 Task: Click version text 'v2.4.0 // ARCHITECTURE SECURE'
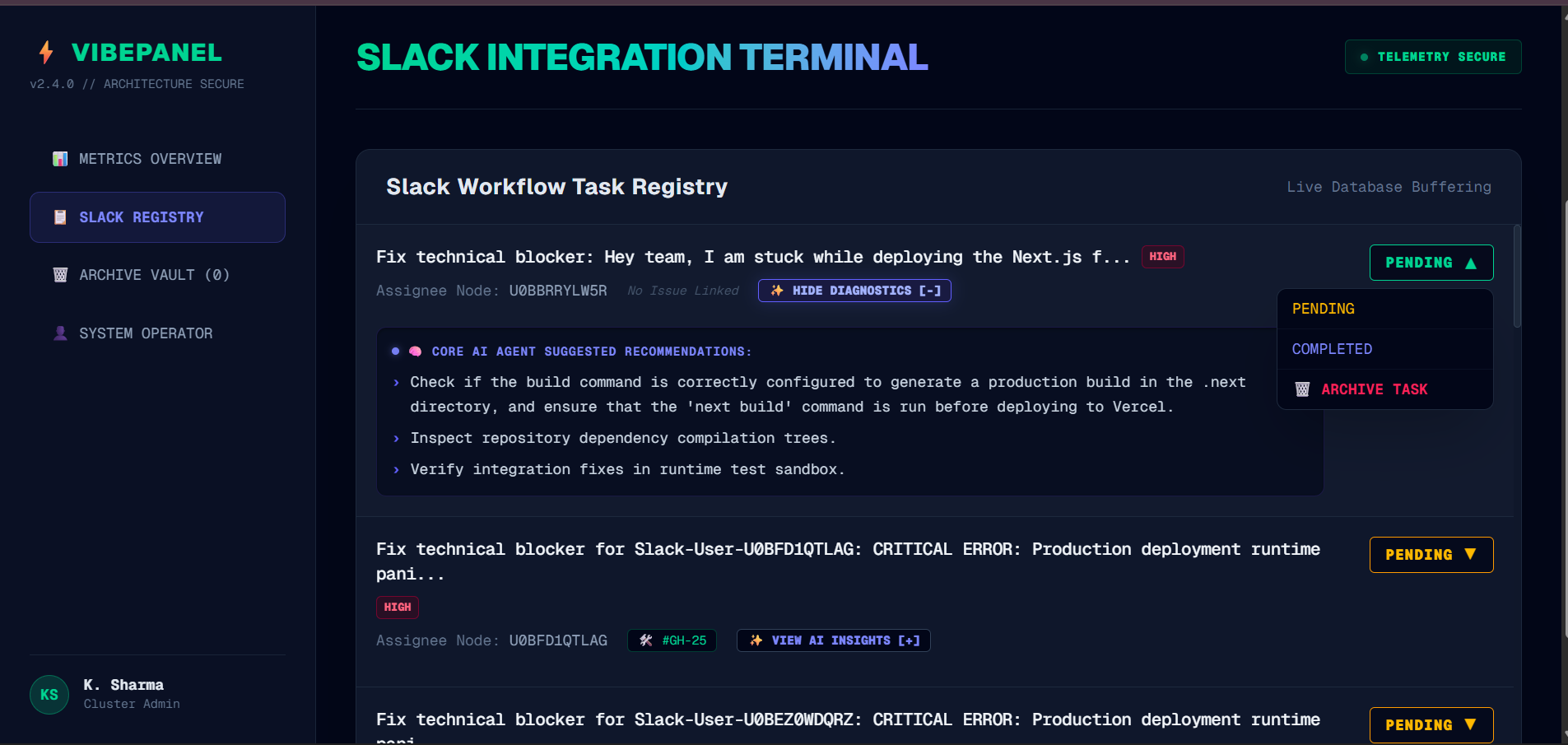[x=137, y=84]
